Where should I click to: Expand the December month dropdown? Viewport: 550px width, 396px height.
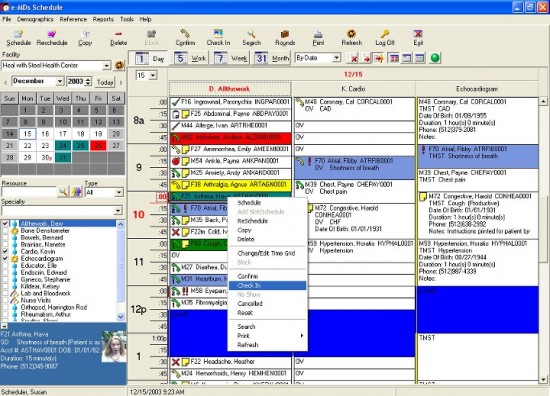click(x=60, y=81)
